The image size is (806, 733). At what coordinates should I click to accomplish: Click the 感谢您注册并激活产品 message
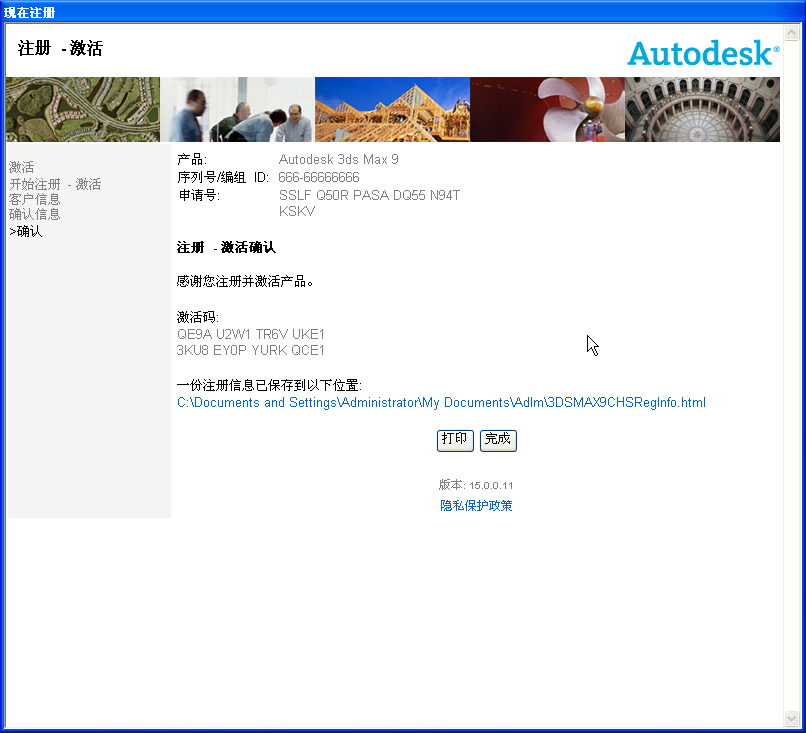245,281
